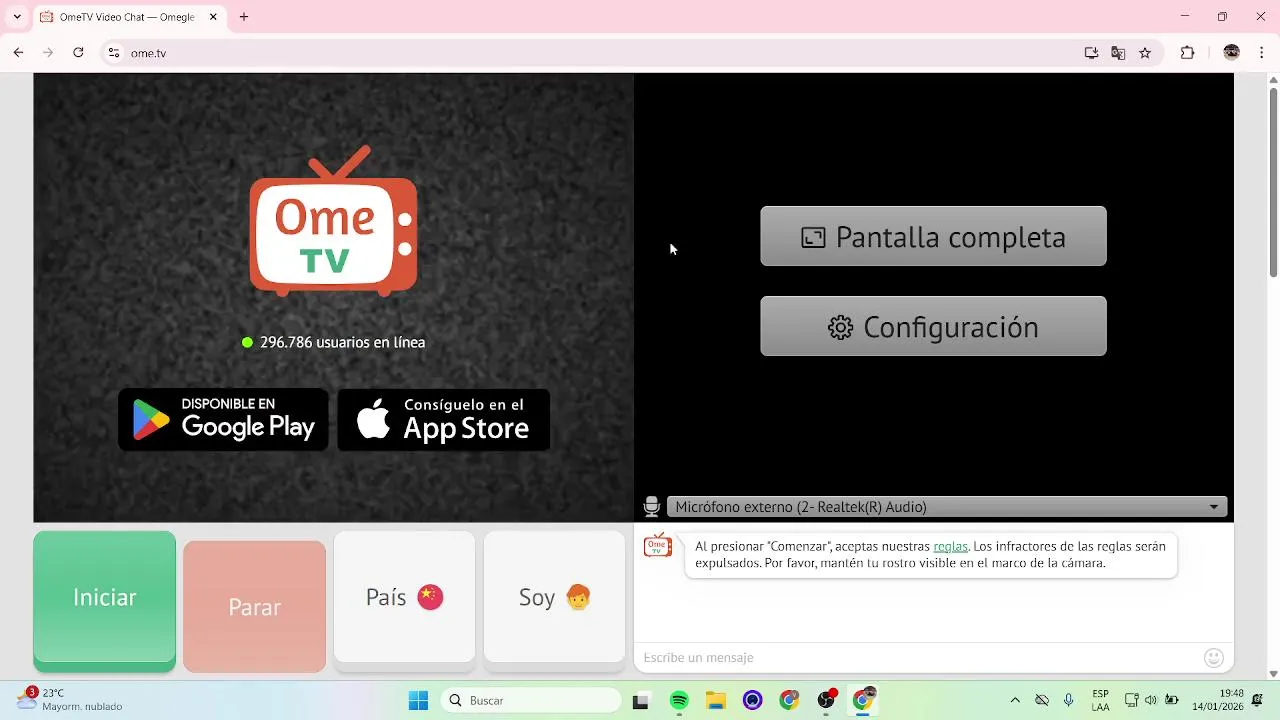Viewport: 1280px width, 720px height.
Task: Click the translate page icon
Action: 1118,53
